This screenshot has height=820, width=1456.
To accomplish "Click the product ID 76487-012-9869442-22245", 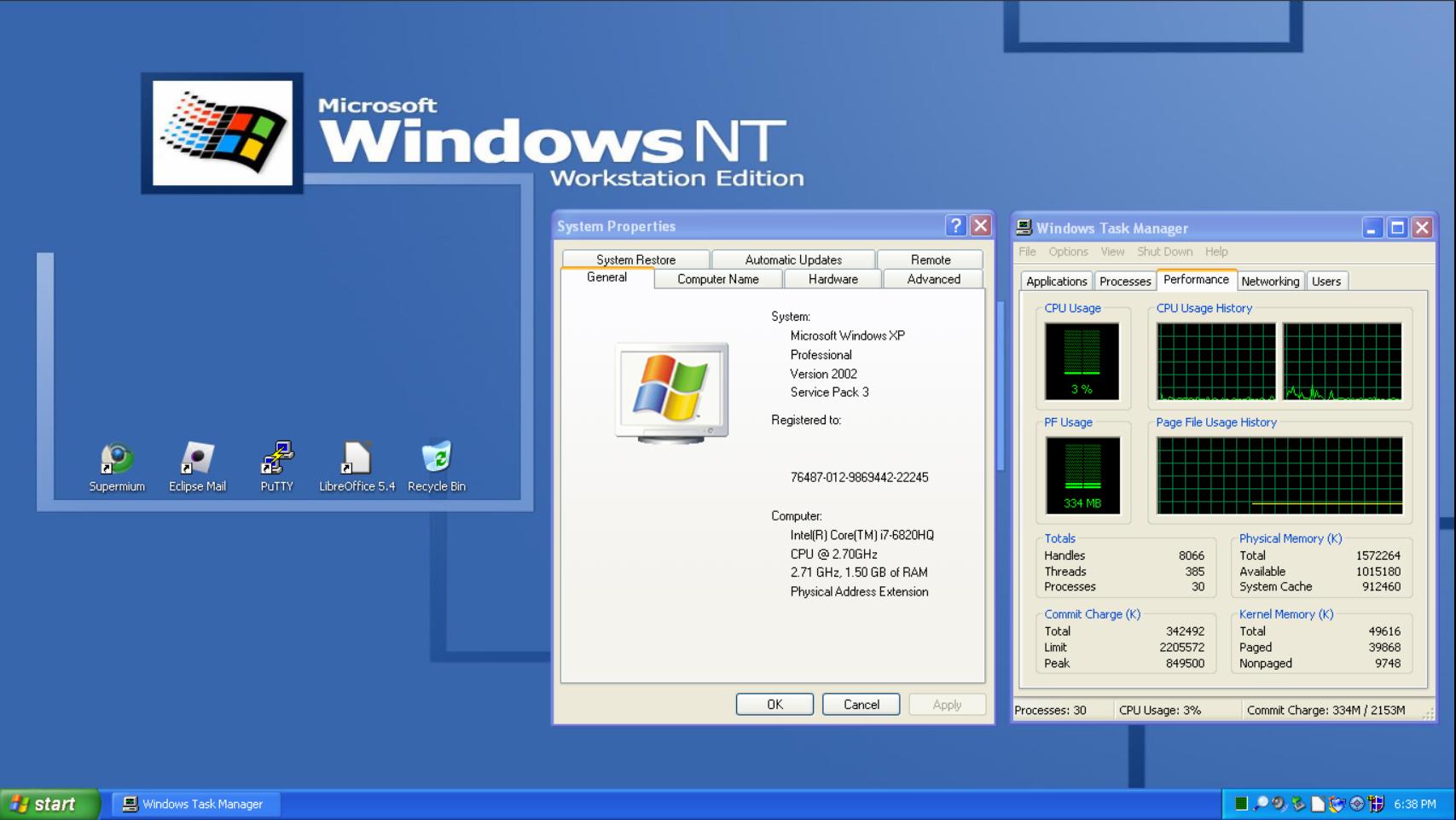I will click(859, 477).
